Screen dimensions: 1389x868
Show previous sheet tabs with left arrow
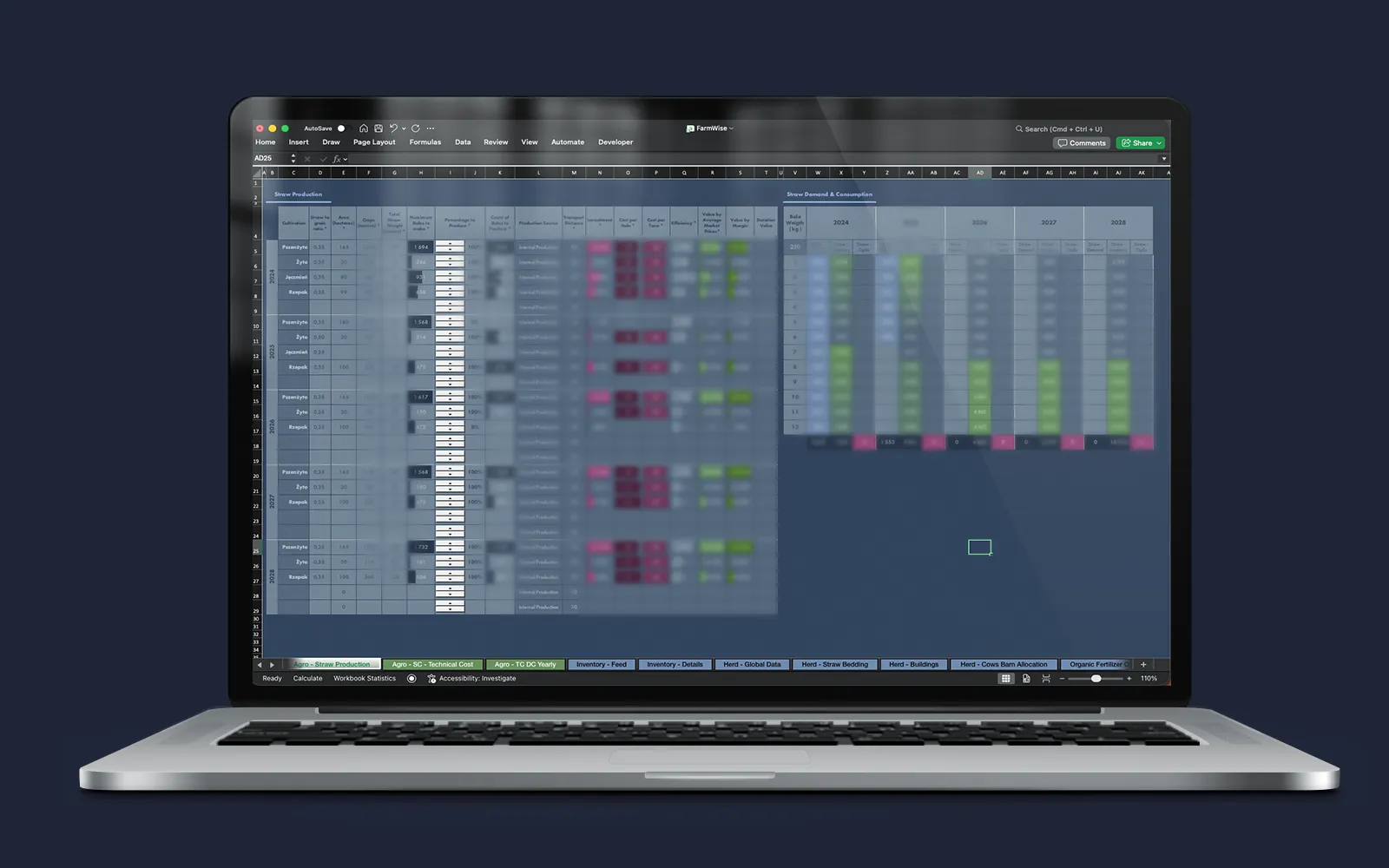[x=260, y=665]
